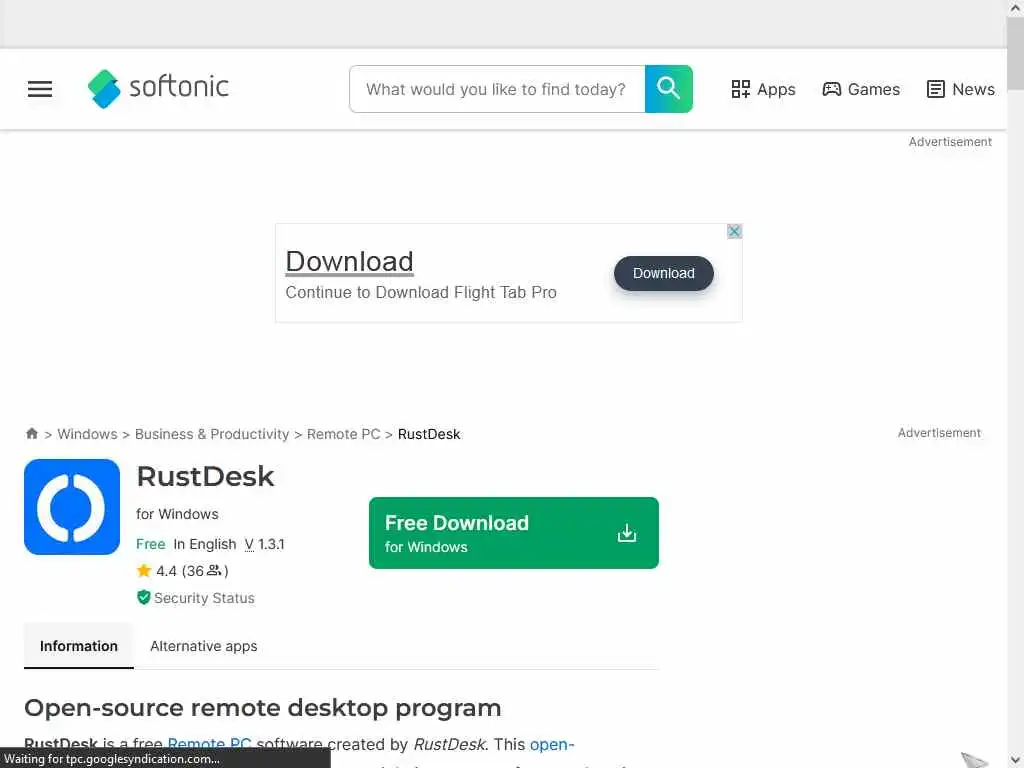Click the scrollbar down arrow

point(1016,760)
